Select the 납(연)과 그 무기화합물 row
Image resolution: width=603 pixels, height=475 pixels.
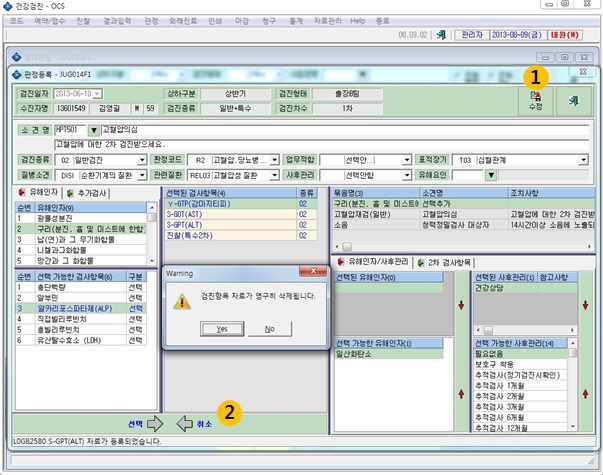81,239
